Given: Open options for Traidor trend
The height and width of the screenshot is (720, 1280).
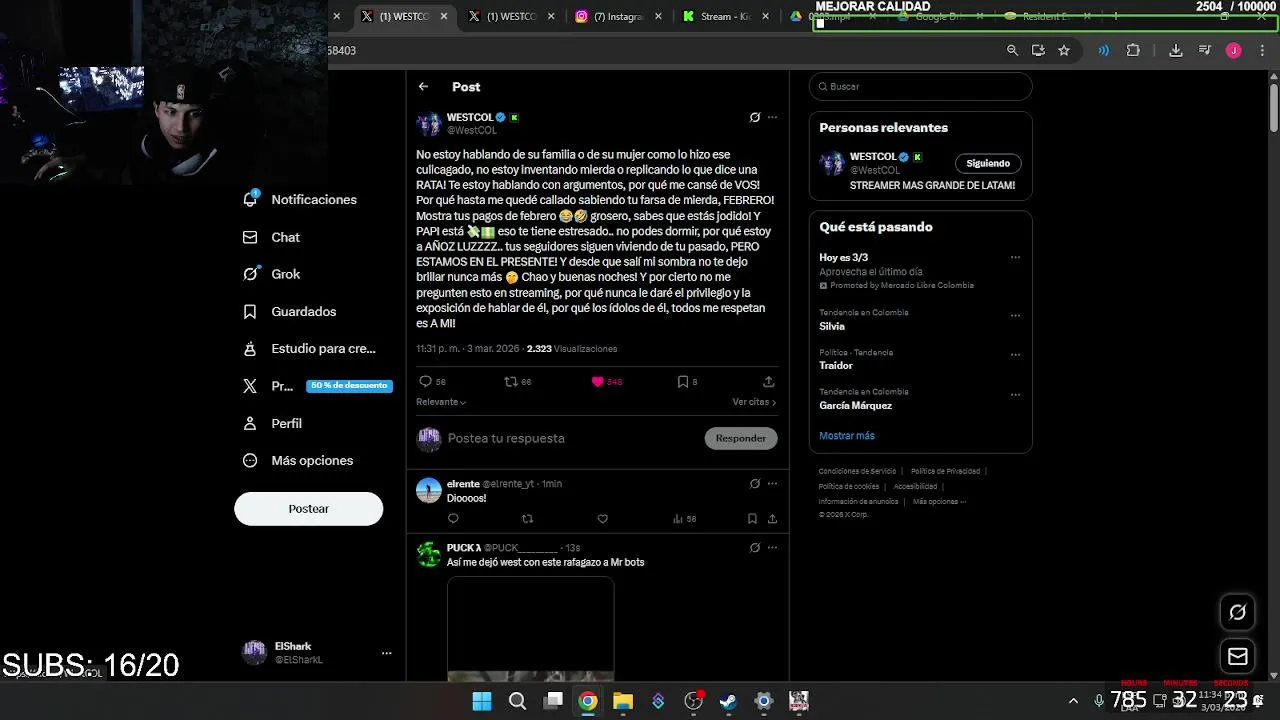Looking at the screenshot, I should [x=1015, y=354].
